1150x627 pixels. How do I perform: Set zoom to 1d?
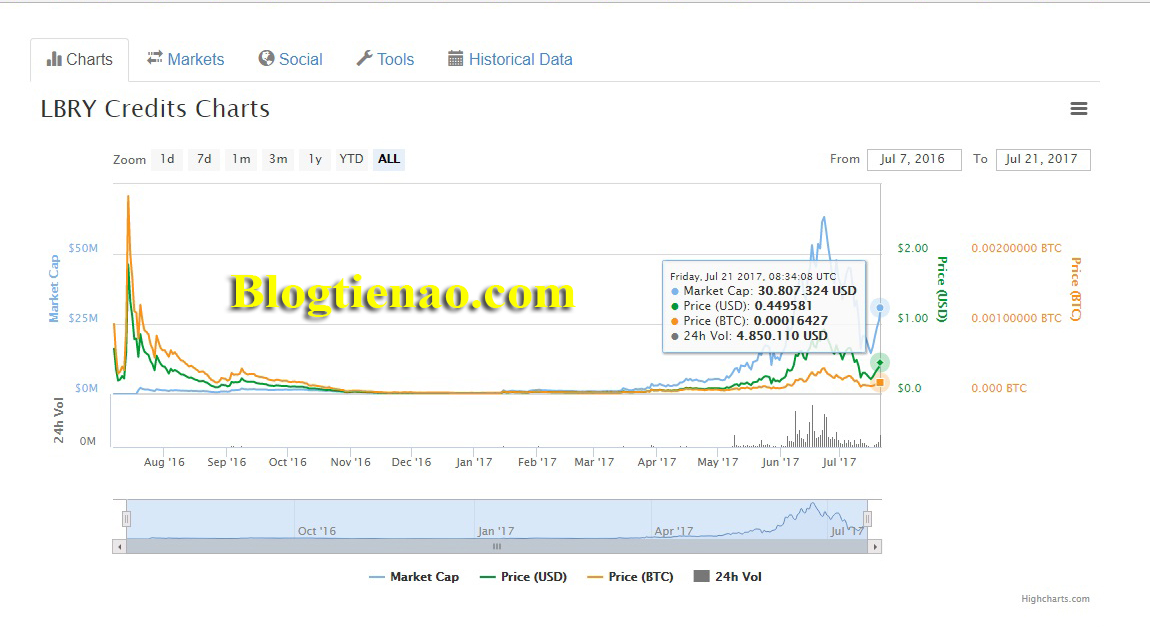pyautogui.click(x=167, y=159)
